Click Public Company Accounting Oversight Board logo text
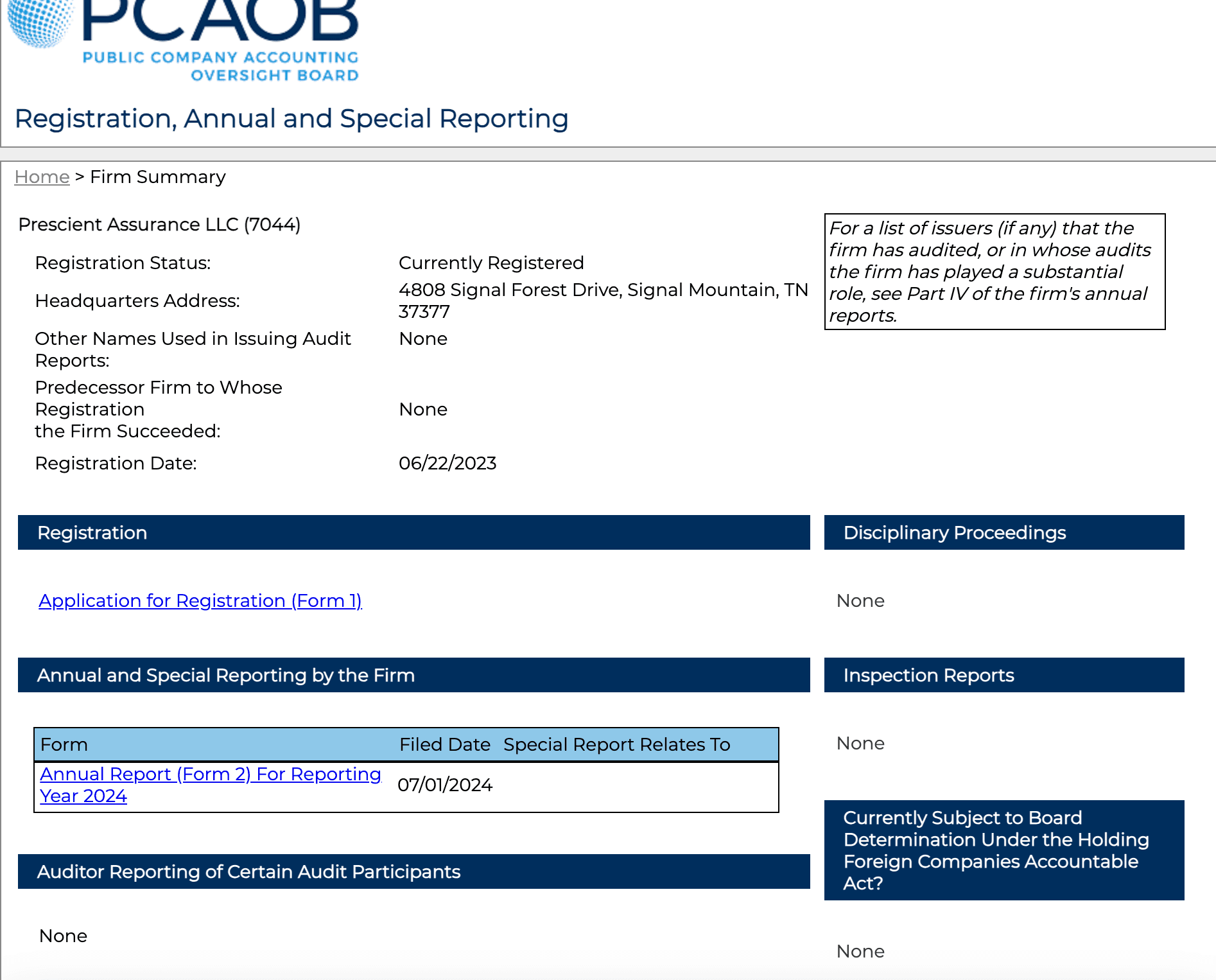1216x980 pixels. (221, 66)
